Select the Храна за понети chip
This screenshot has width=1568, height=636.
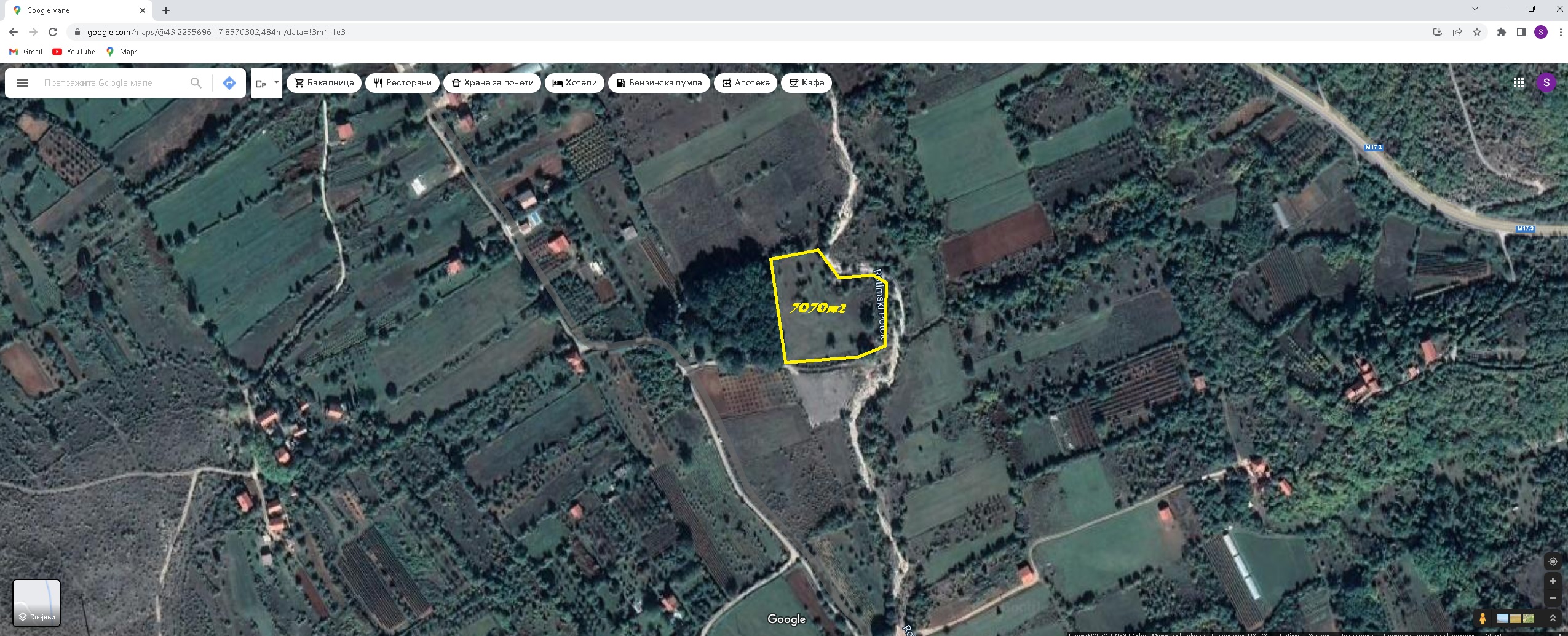coord(492,83)
